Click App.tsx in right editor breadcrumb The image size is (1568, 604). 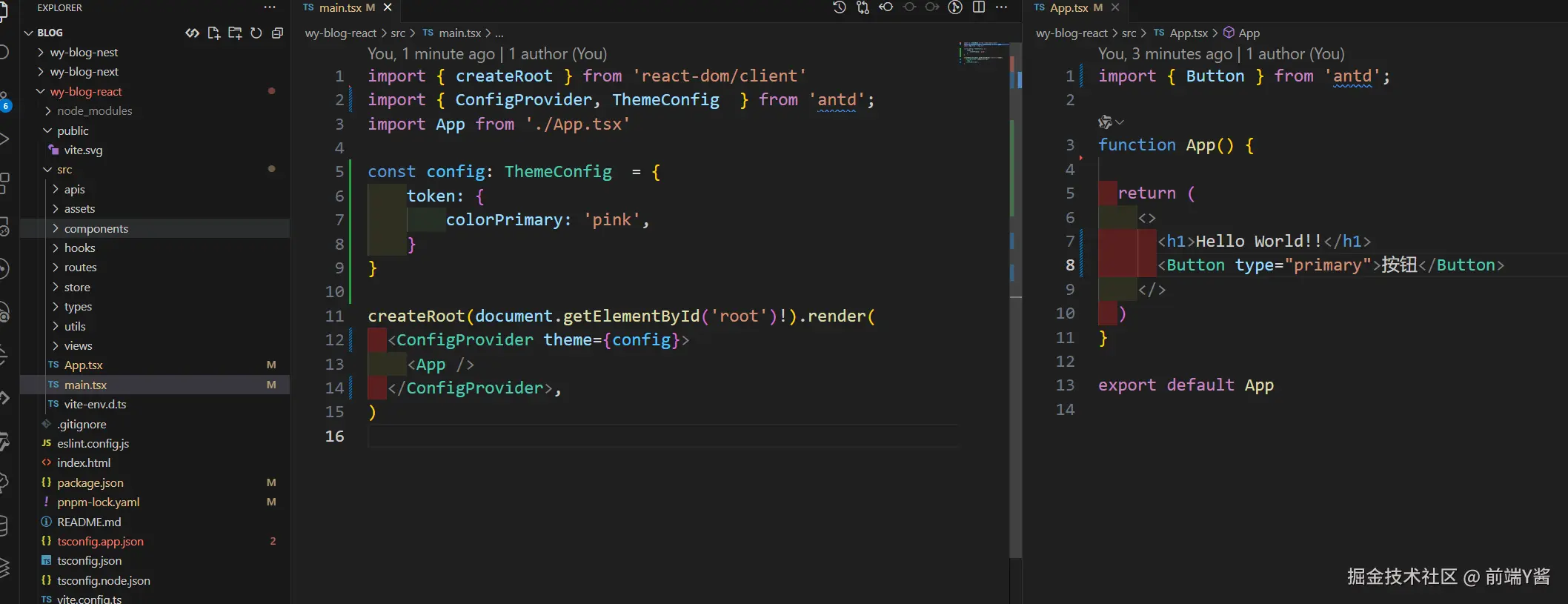1189,33
